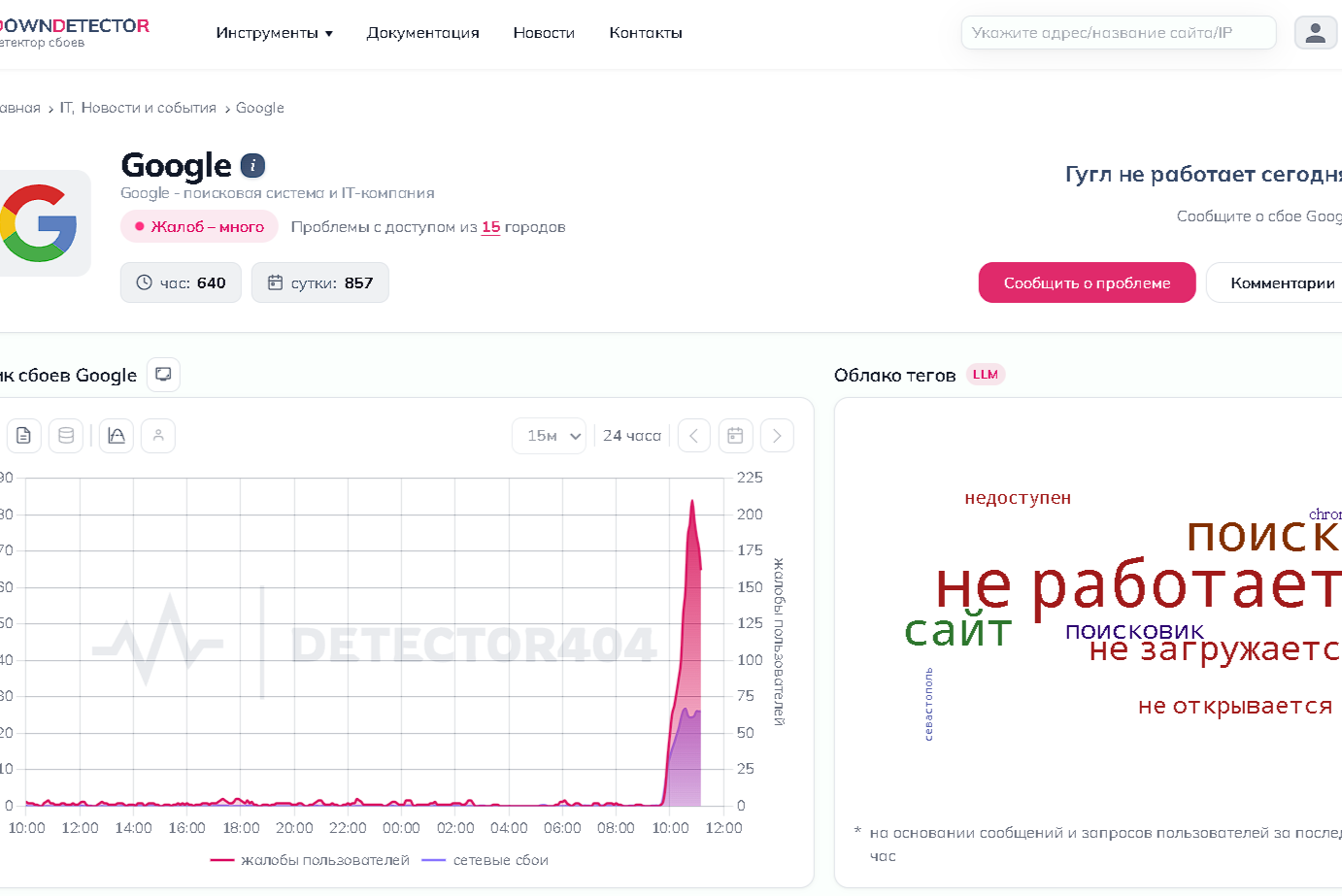
Task: Toggle жалобы пользователей legend series
Action: (310, 860)
